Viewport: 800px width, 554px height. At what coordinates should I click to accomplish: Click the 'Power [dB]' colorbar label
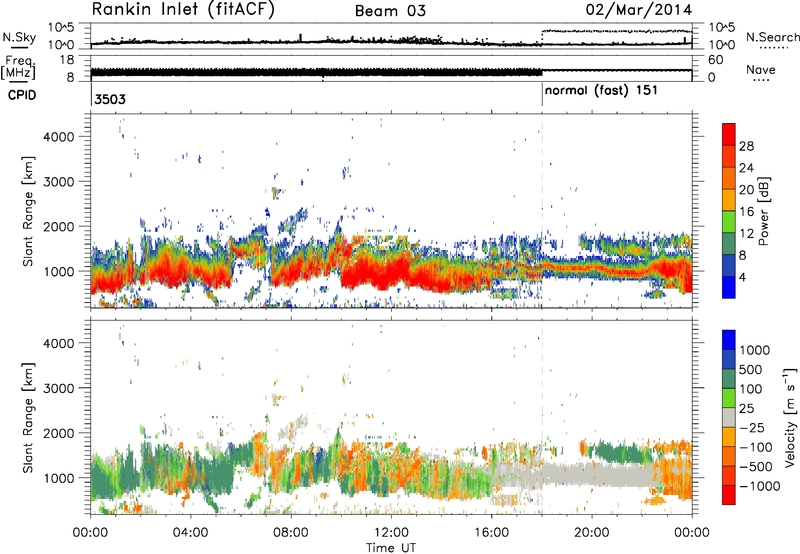(x=763, y=212)
